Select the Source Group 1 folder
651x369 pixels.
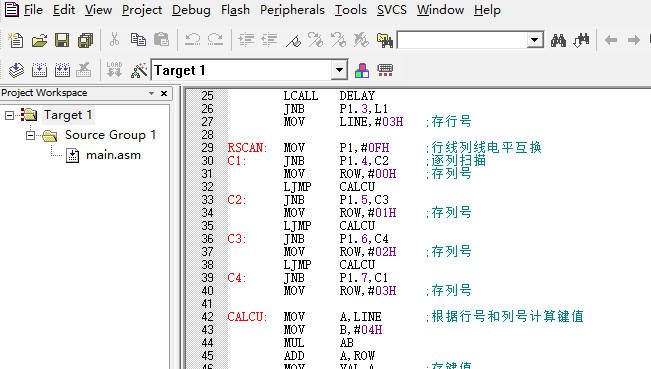110,135
